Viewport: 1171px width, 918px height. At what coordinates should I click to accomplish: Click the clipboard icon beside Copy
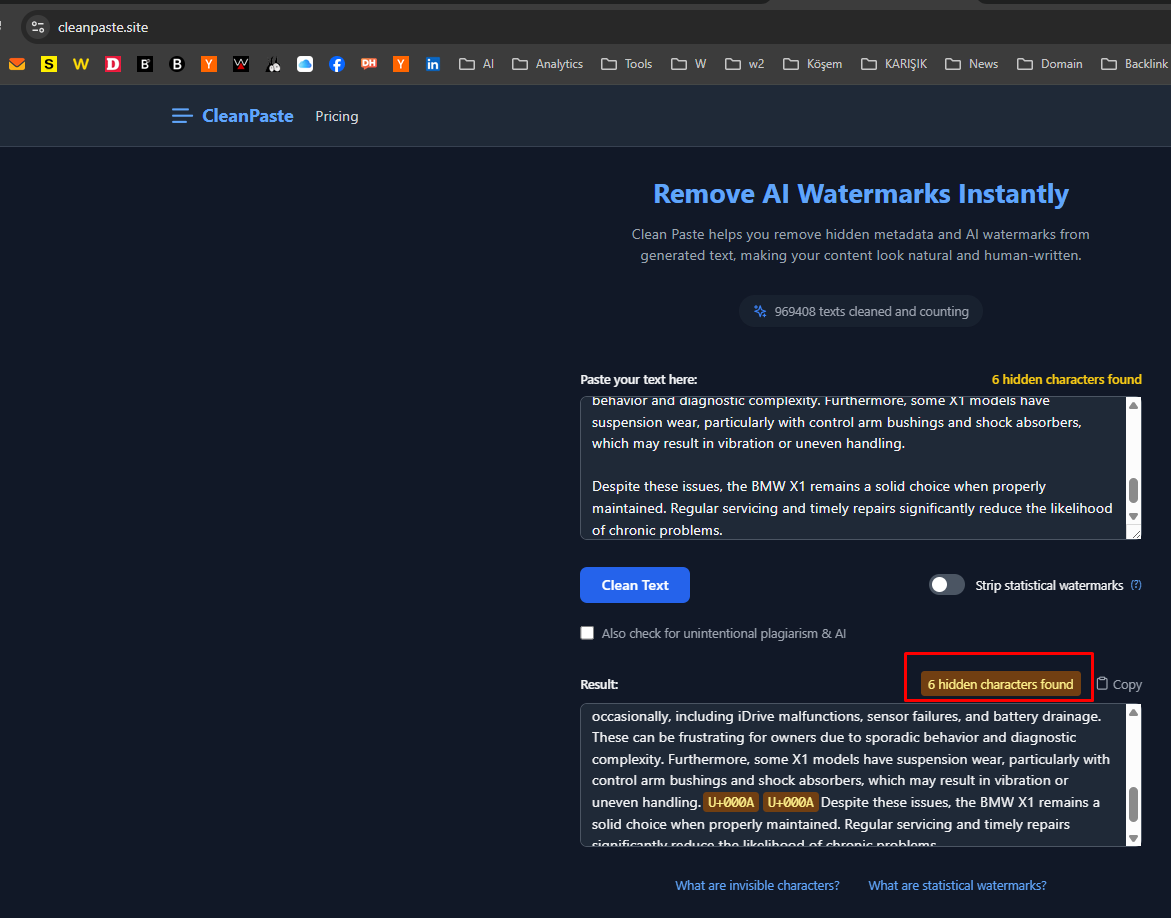point(1102,683)
